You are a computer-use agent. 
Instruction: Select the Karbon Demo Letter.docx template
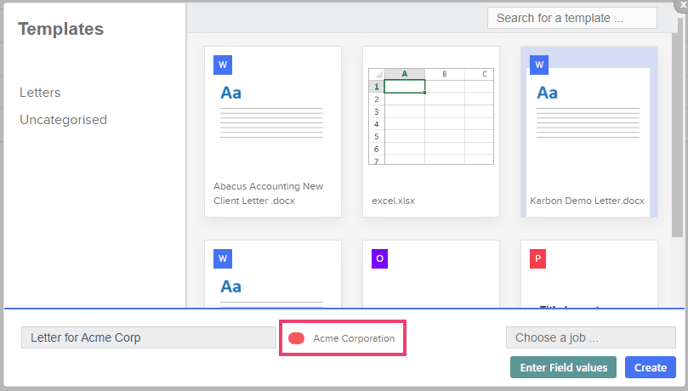(589, 132)
